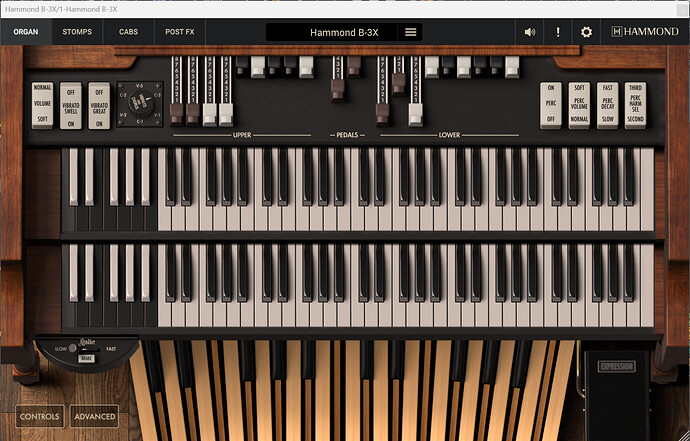Switch to the POST FX tab
Viewport: 690px width, 441px height.
tap(180, 32)
